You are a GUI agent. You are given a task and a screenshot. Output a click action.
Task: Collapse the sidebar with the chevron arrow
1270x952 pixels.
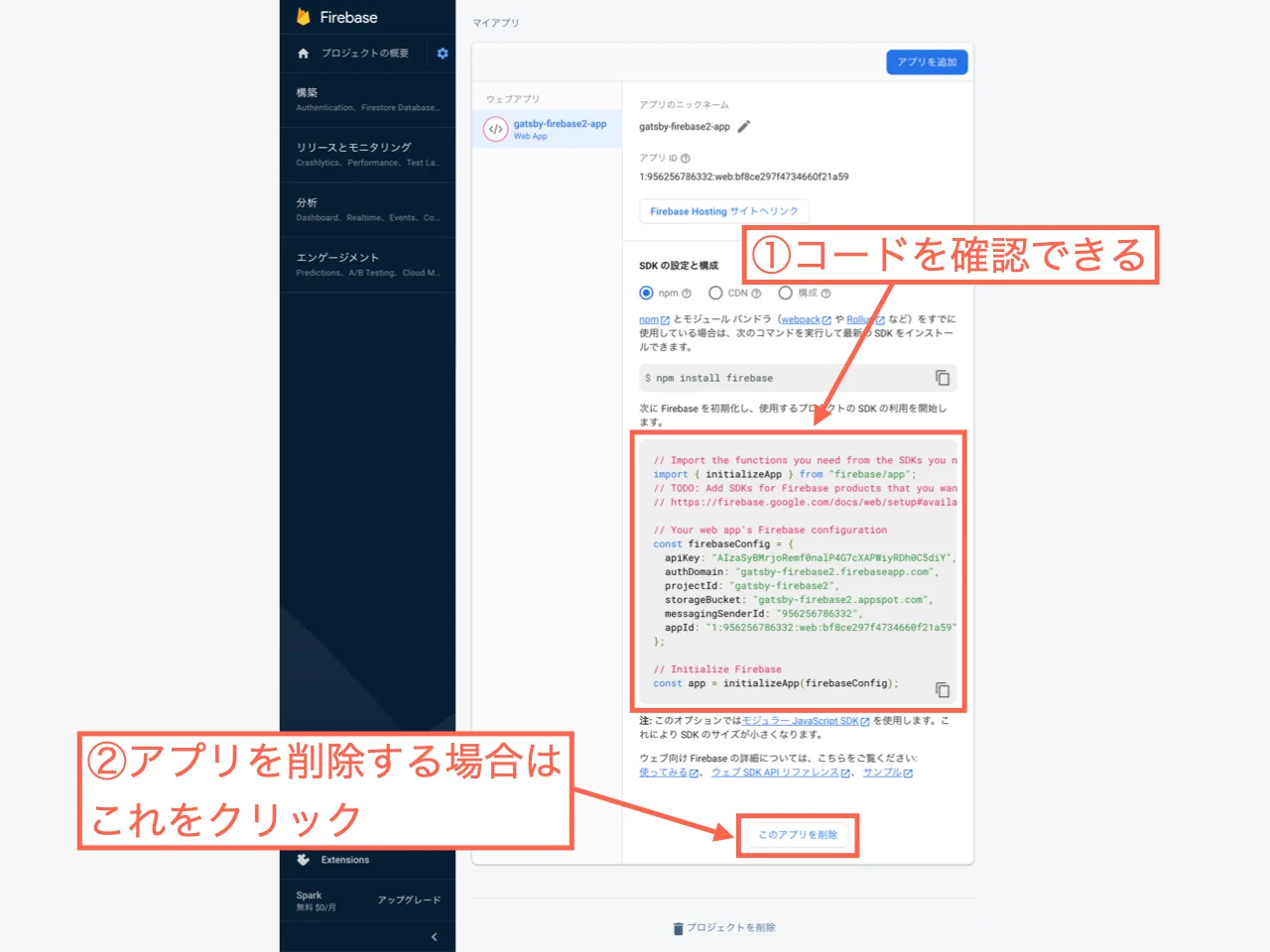pyautogui.click(x=434, y=936)
